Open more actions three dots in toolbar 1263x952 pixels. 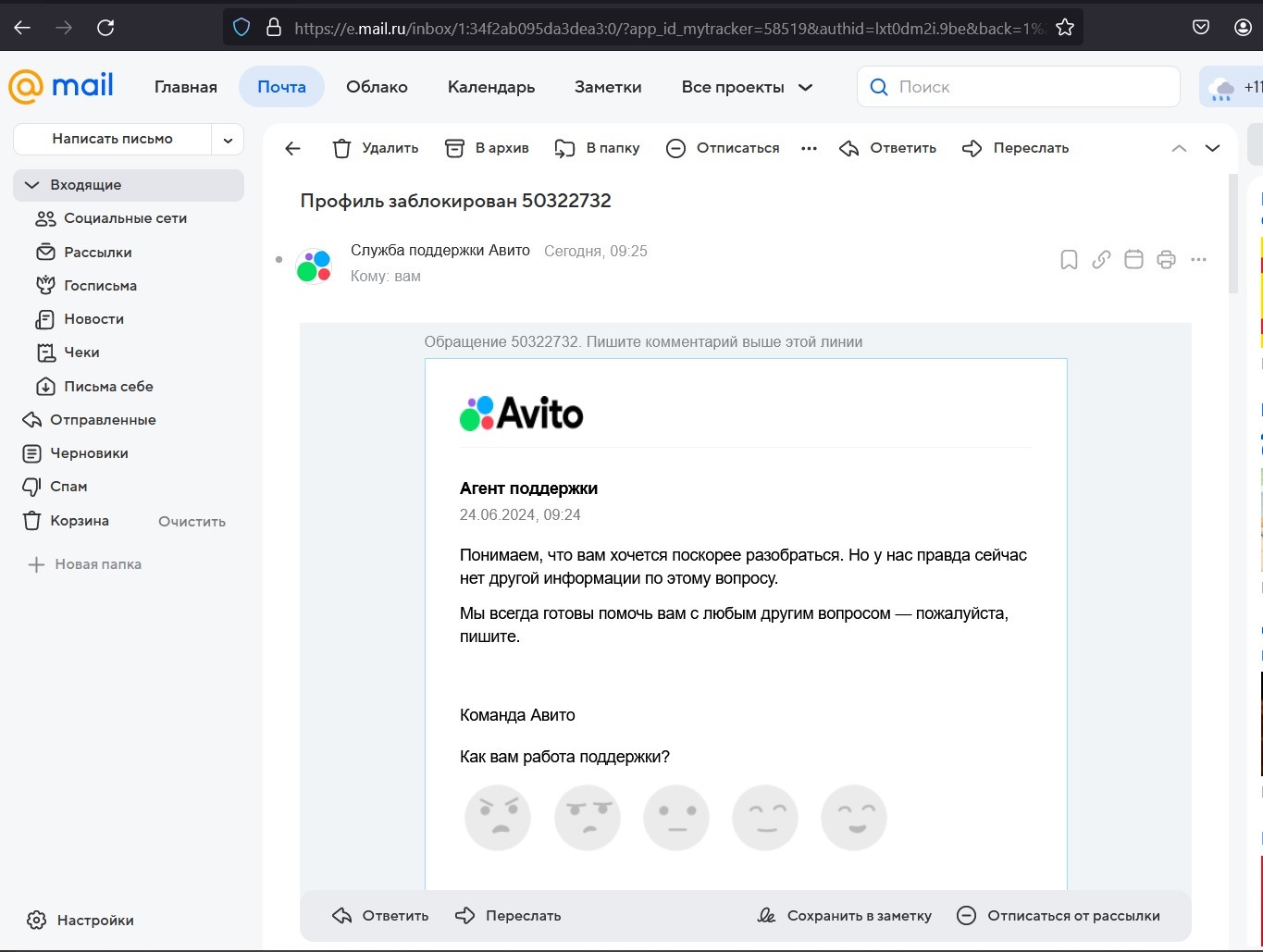click(x=809, y=148)
